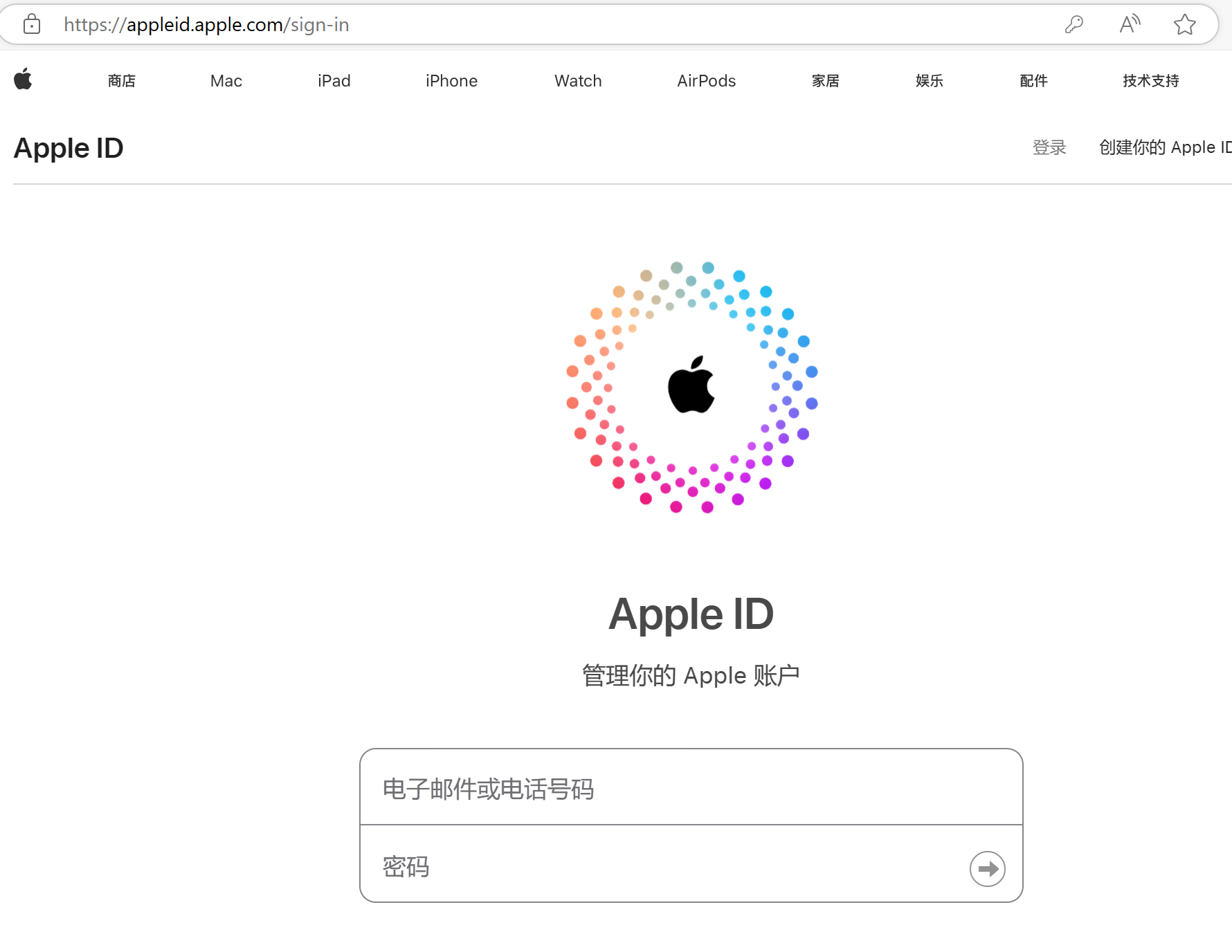Click the colorful Apple ID logo graphic

691,387
